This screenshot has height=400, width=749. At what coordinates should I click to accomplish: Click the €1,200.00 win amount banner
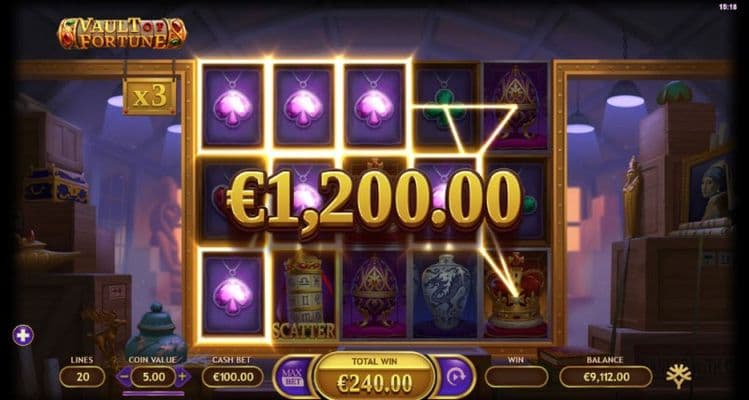[x=374, y=199]
